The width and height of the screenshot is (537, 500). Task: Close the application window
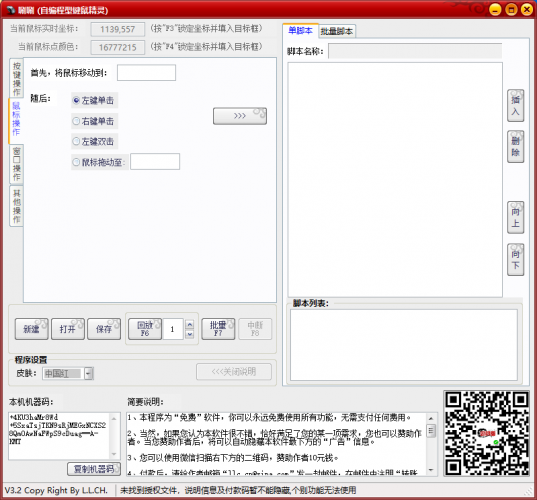coord(527,9)
